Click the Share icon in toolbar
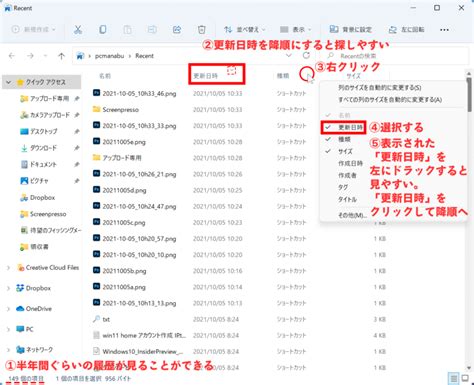 tap(177, 30)
